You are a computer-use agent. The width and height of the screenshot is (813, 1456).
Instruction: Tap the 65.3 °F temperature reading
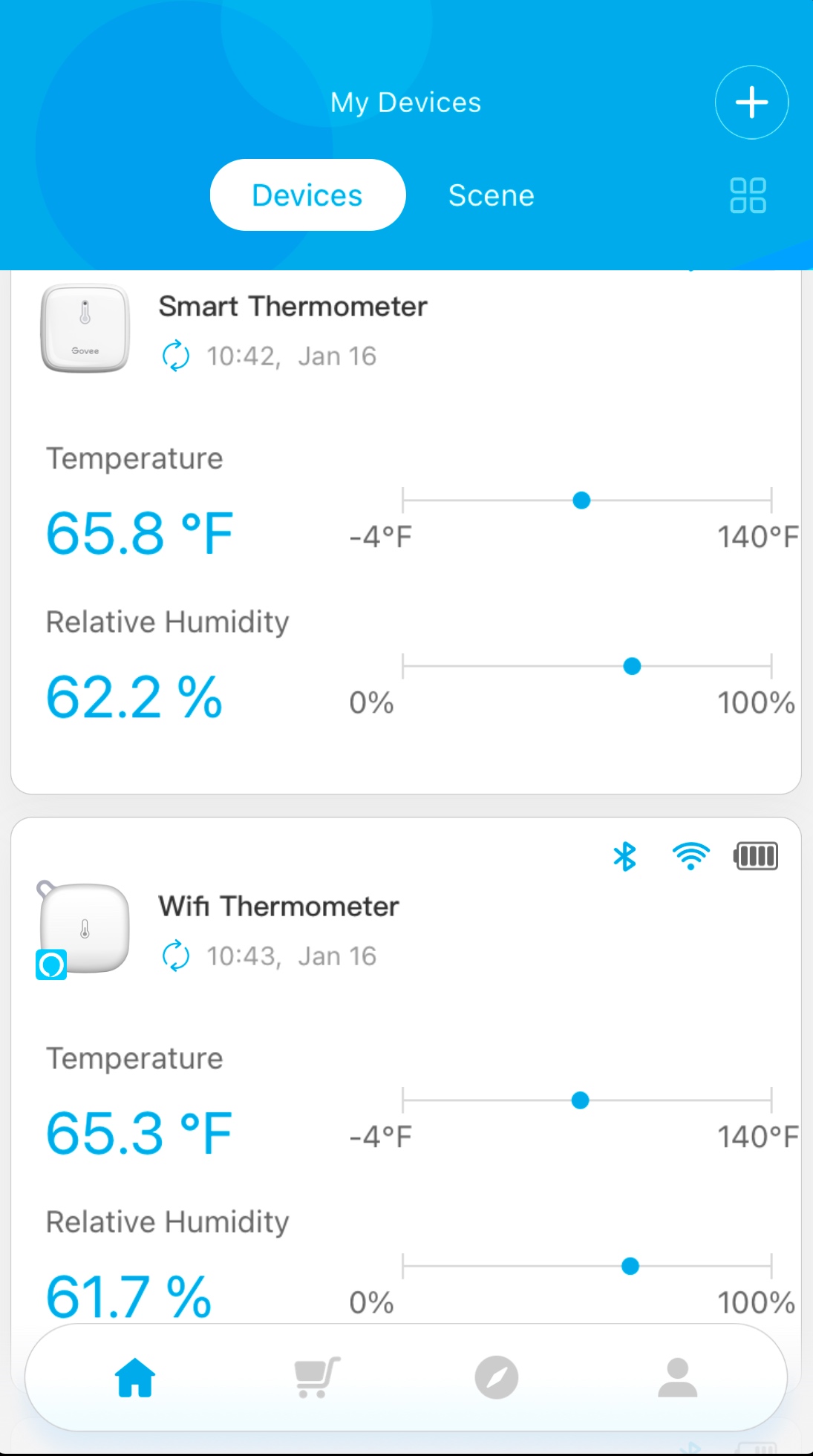coord(139,1134)
